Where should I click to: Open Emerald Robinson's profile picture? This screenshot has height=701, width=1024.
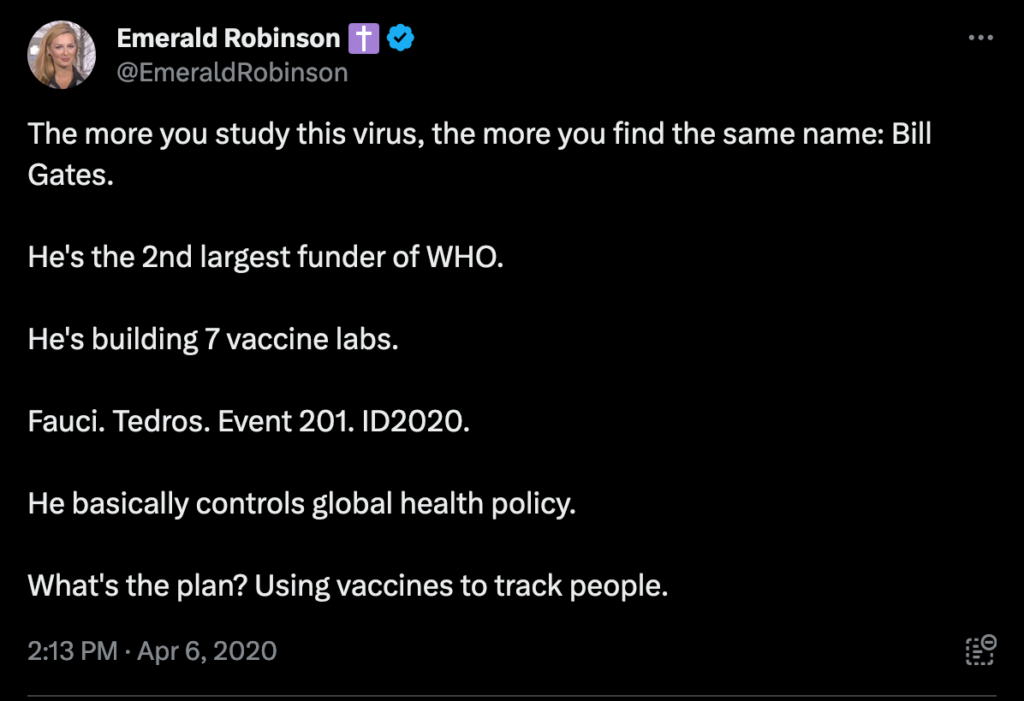62,54
